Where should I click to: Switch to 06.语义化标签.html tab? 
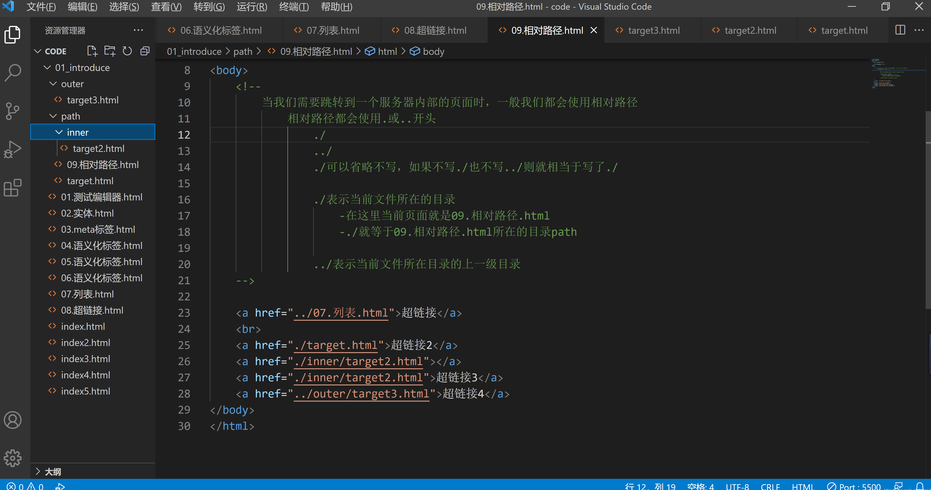coord(221,30)
